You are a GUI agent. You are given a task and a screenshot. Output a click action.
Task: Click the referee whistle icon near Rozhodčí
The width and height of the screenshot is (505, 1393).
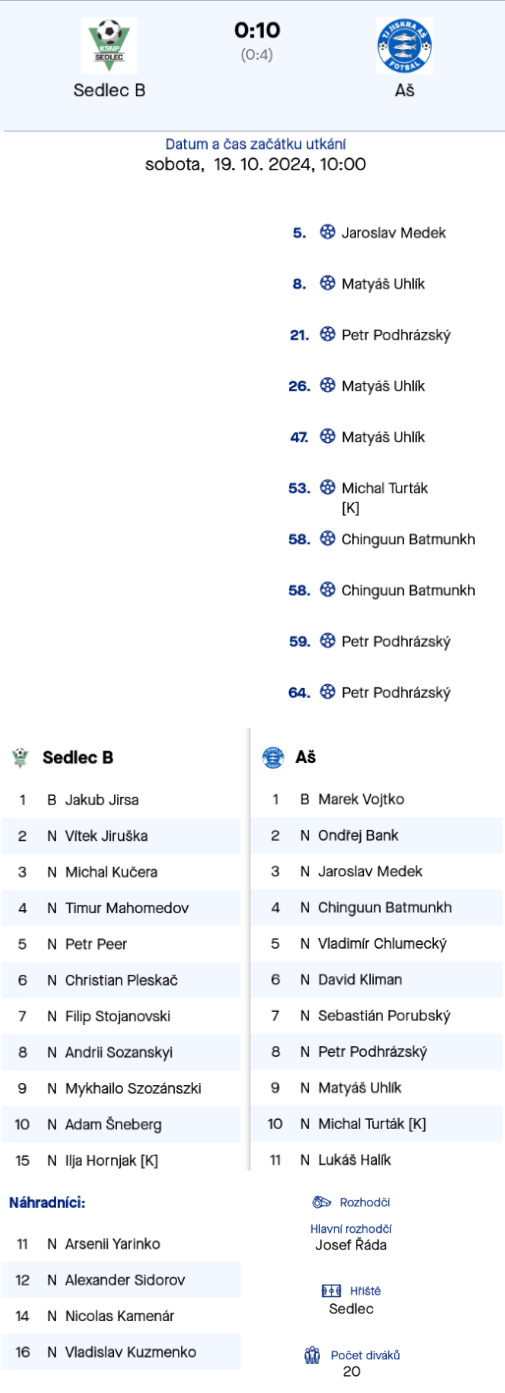(322, 1202)
